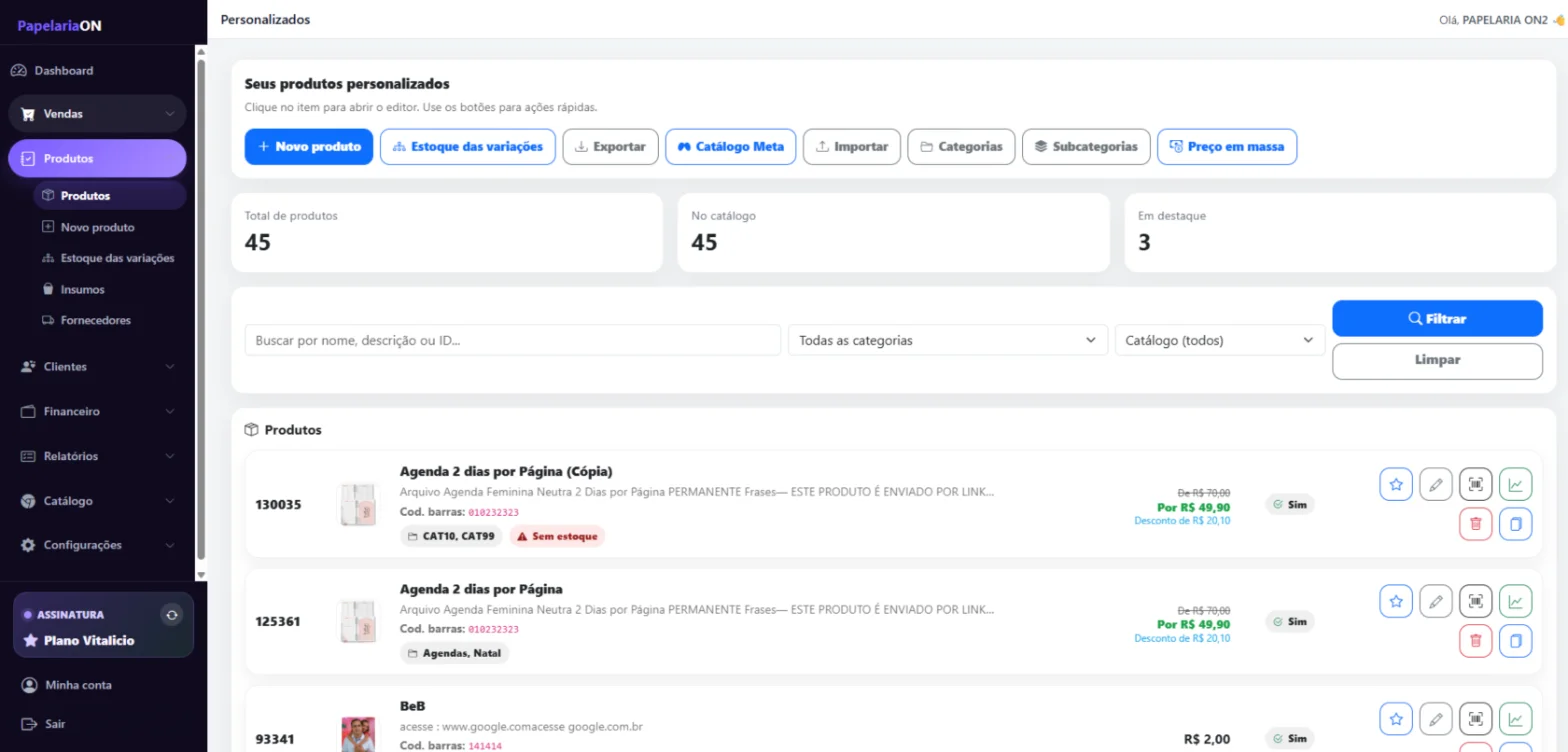This screenshot has height=752, width=1568.
Task: Expand the Vendas sidebar menu
Action: pos(97,114)
